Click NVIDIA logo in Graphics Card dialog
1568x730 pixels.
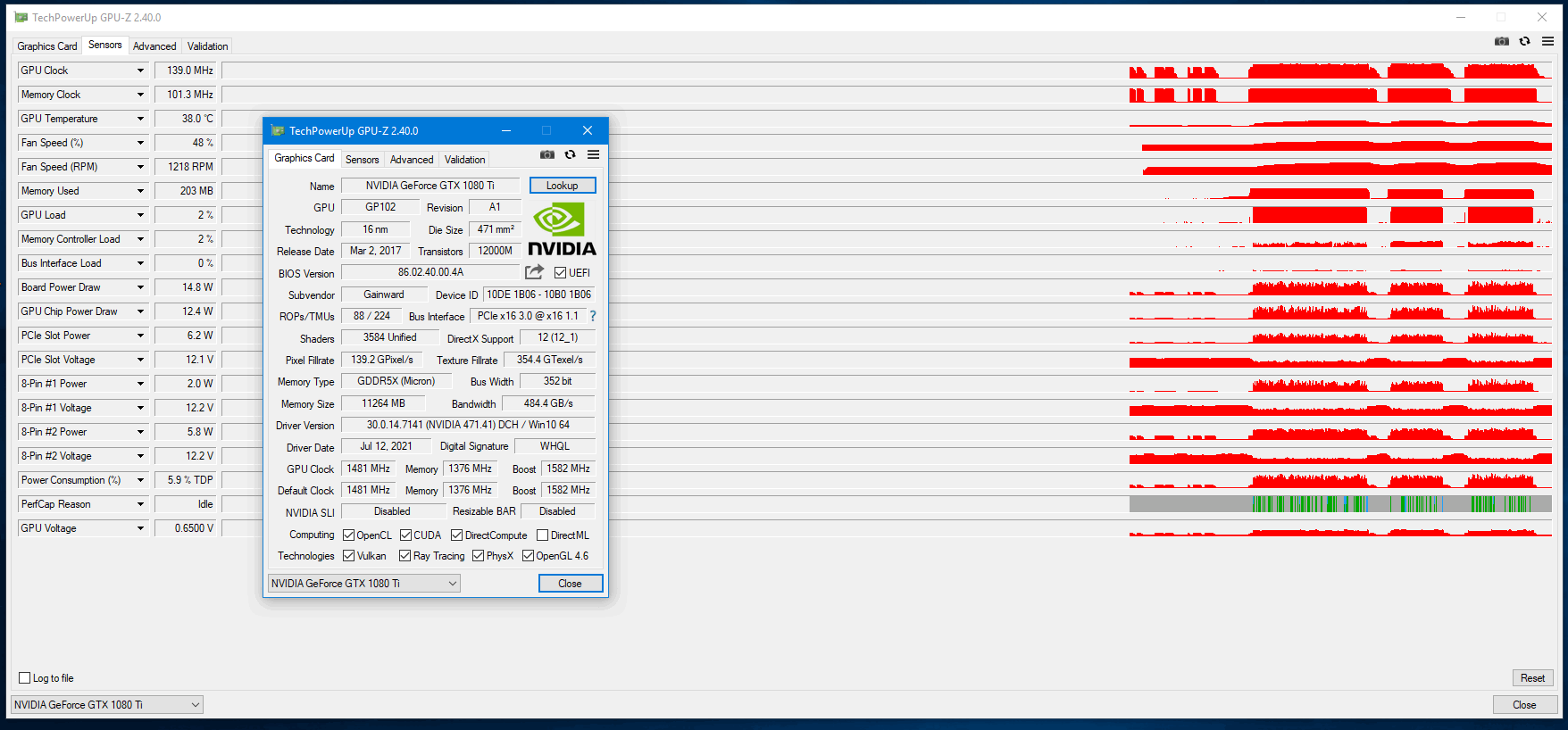click(x=562, y=228)
